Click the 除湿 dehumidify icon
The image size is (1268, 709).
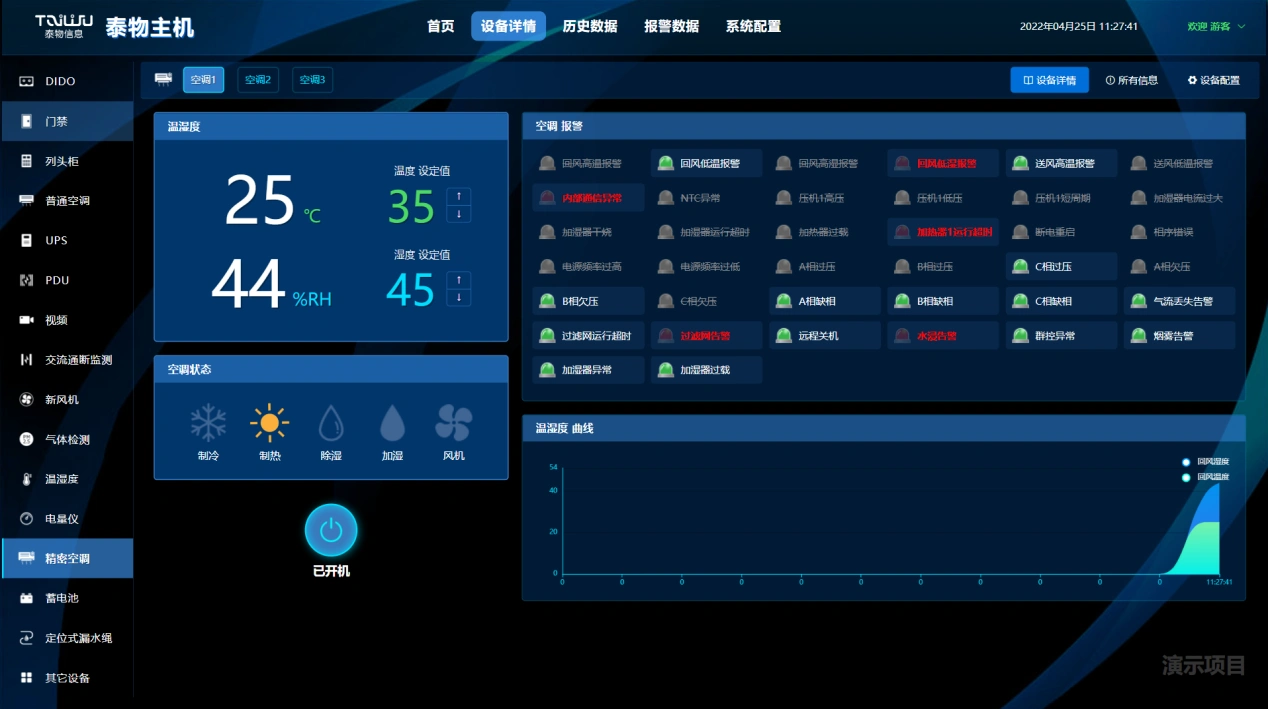coord(331,424)
